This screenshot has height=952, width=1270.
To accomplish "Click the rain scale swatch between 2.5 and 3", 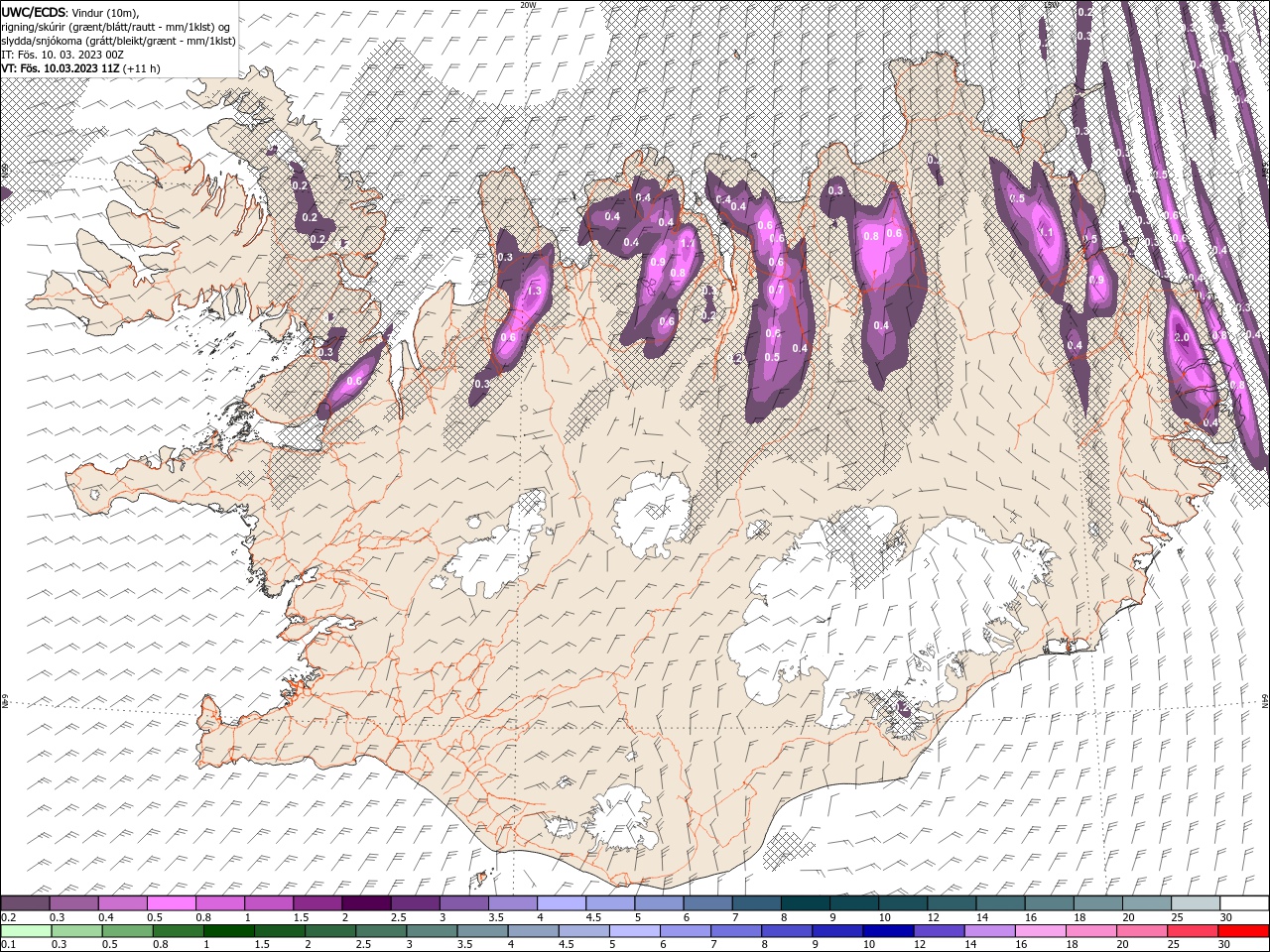I will (x=382, y=930).
